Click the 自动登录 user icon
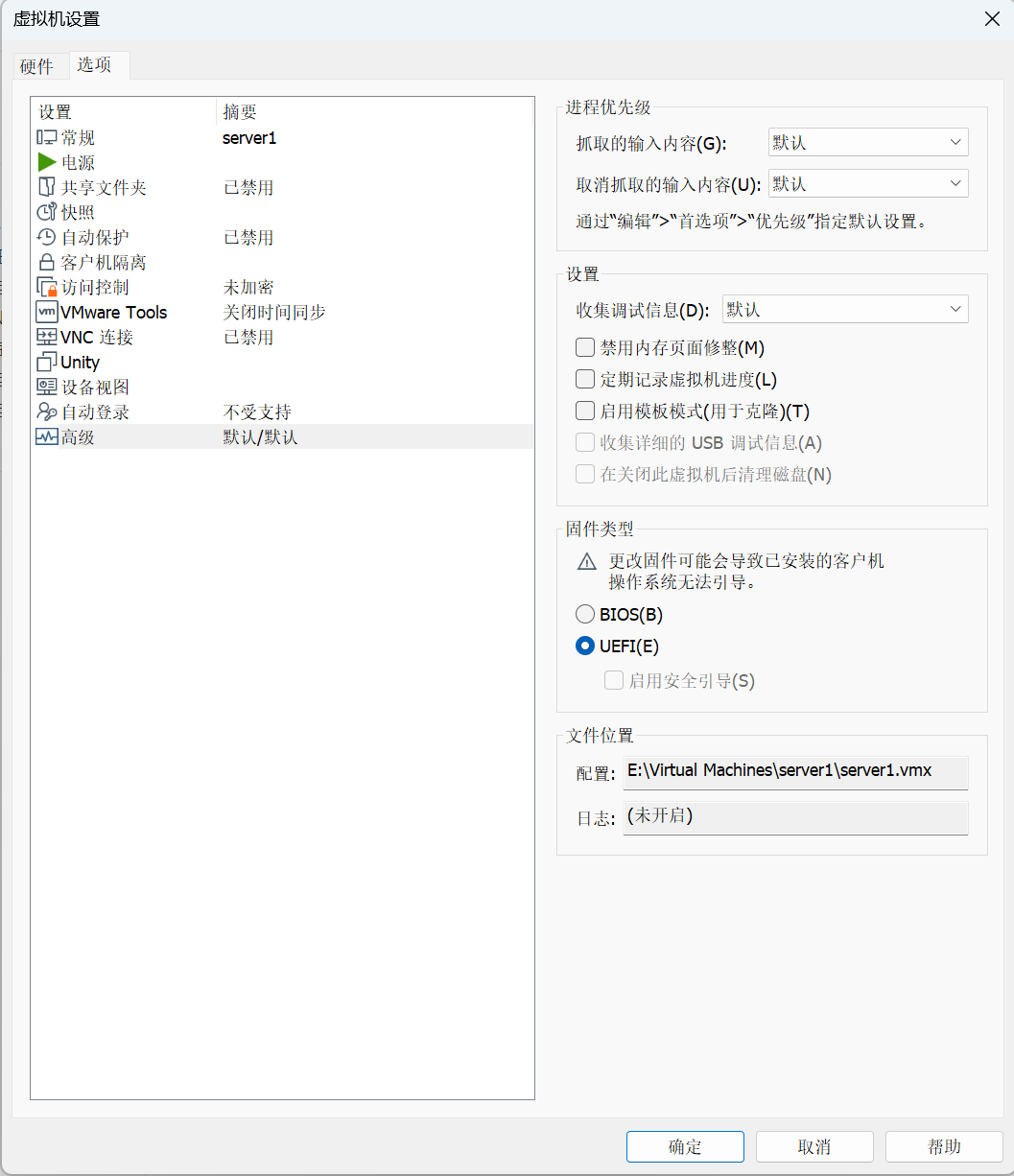Screen dimensions: 1014x1176 (x=47, y=412)
